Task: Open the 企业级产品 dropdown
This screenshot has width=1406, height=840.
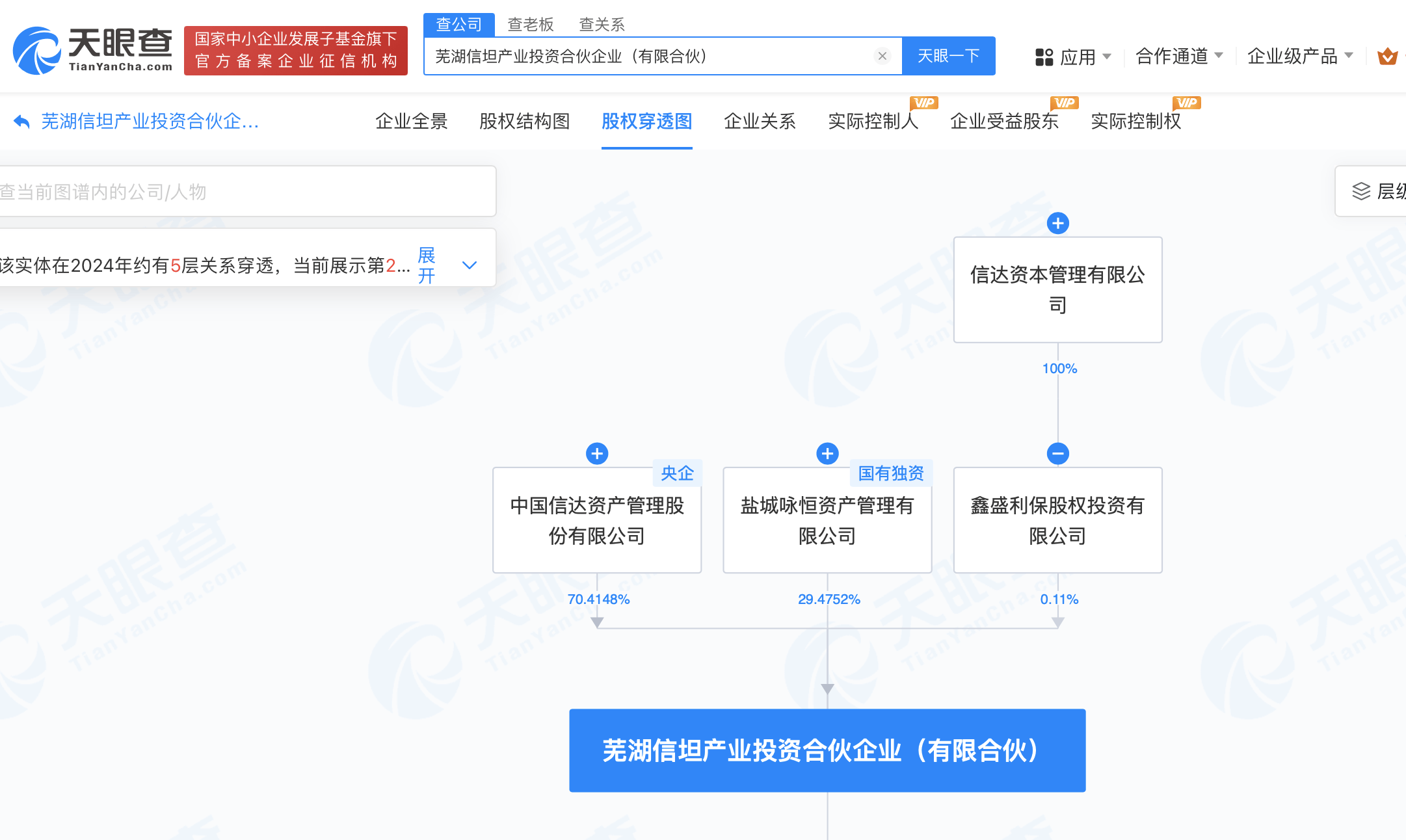Action: (x=1300, y=57)
